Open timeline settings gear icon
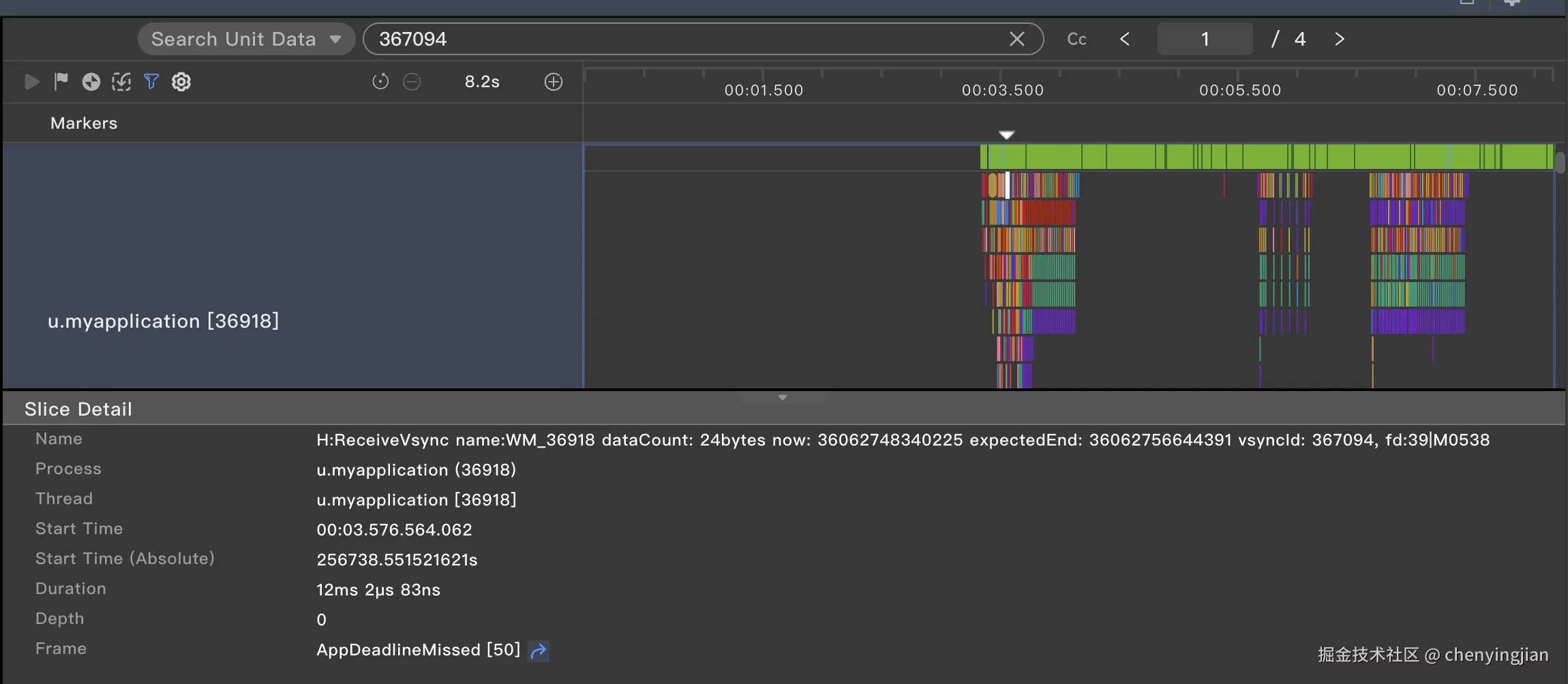 (181, 82)
